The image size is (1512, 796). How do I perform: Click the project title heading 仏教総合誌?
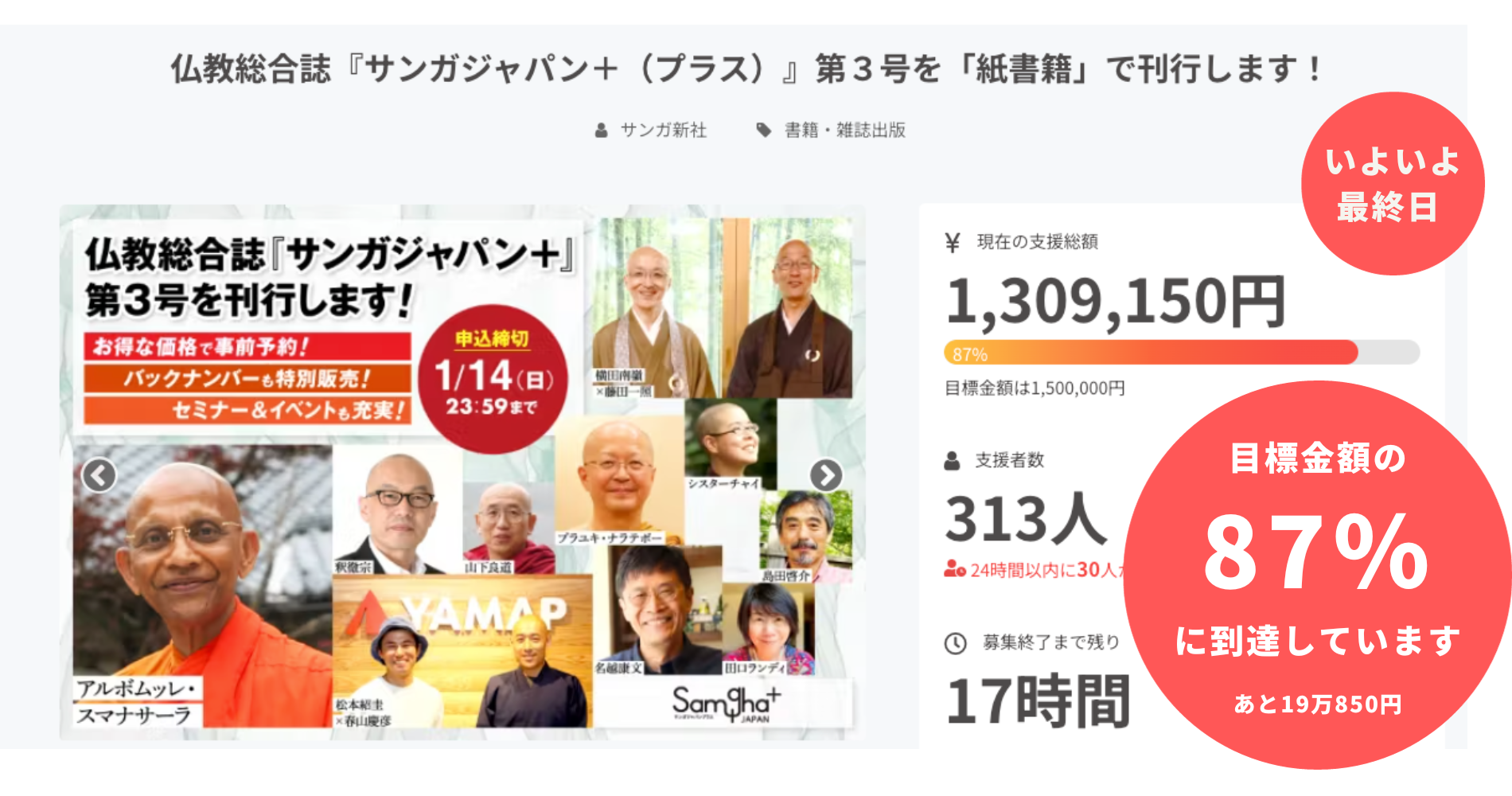pyautogui.click(x=746, y=69)
